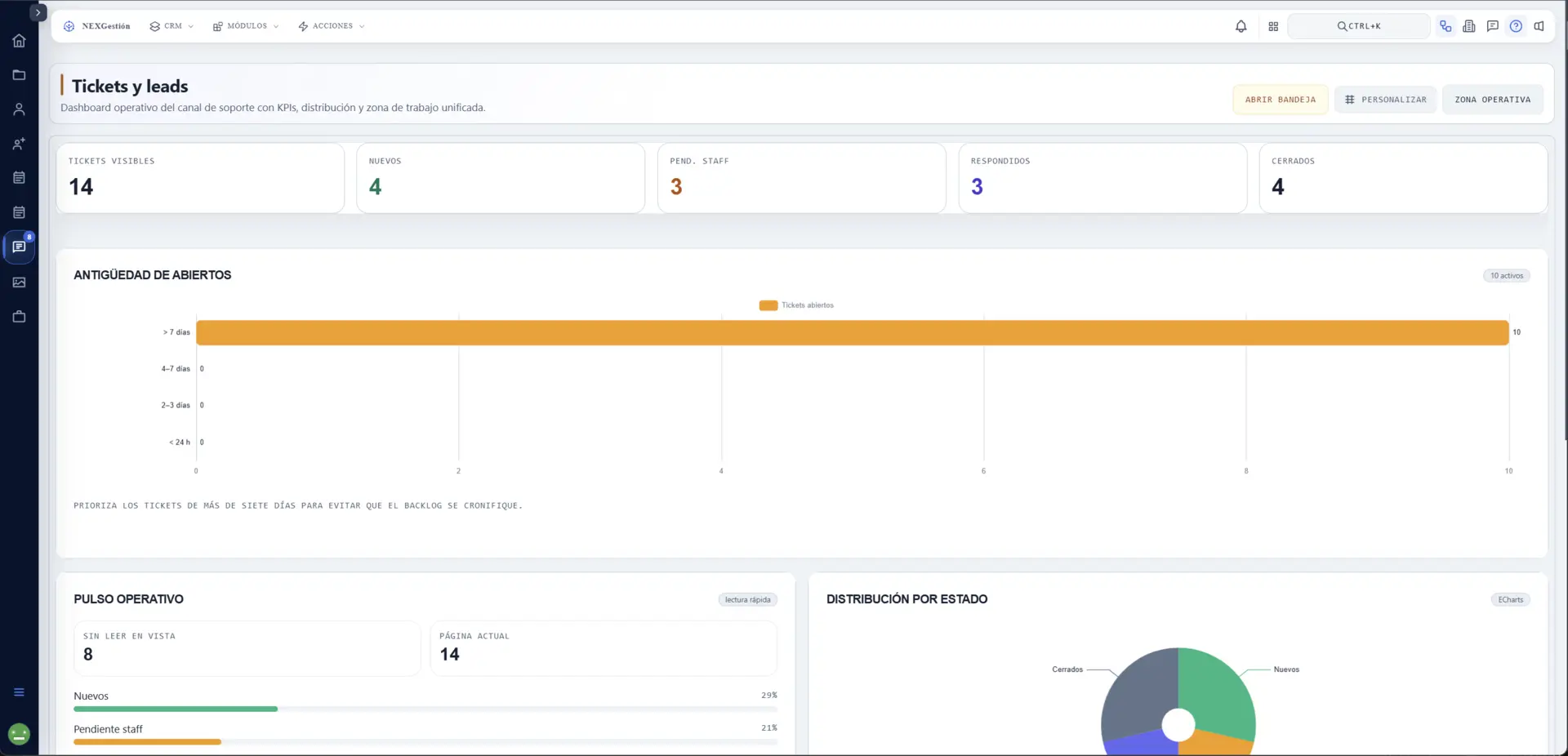Image resolution: width=1568 pixels, height=756 pixels.
Task: Click ZONA OPERATIVA button
Action: coord(1492,100)
